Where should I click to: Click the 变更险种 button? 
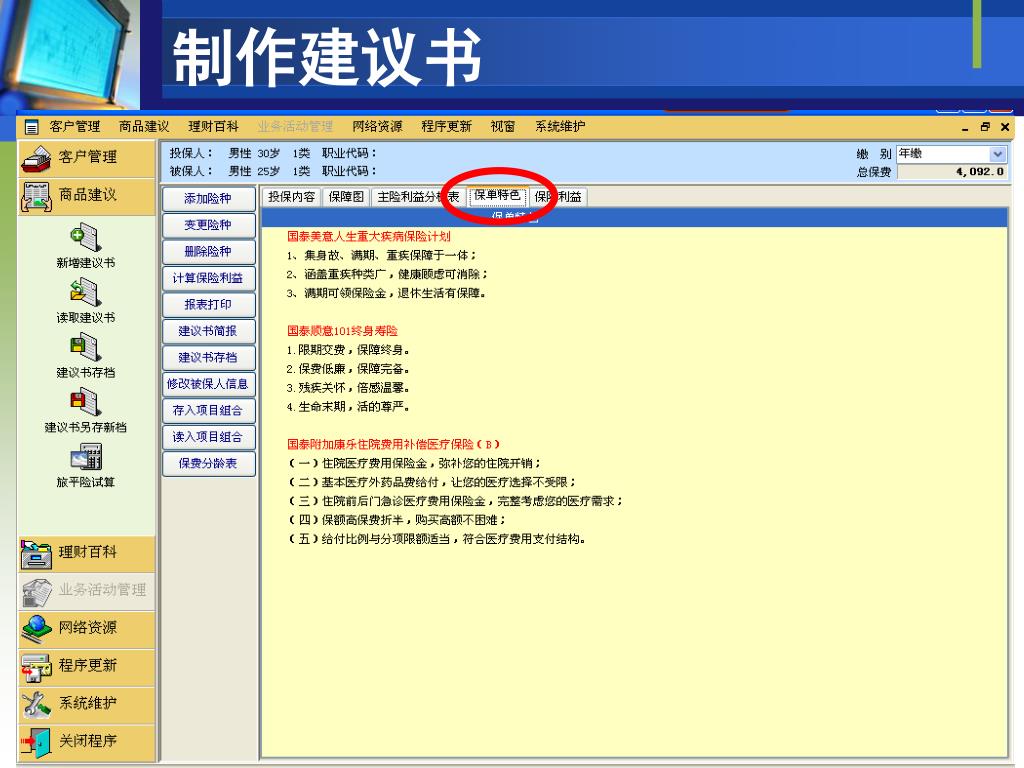pos(208,225)
